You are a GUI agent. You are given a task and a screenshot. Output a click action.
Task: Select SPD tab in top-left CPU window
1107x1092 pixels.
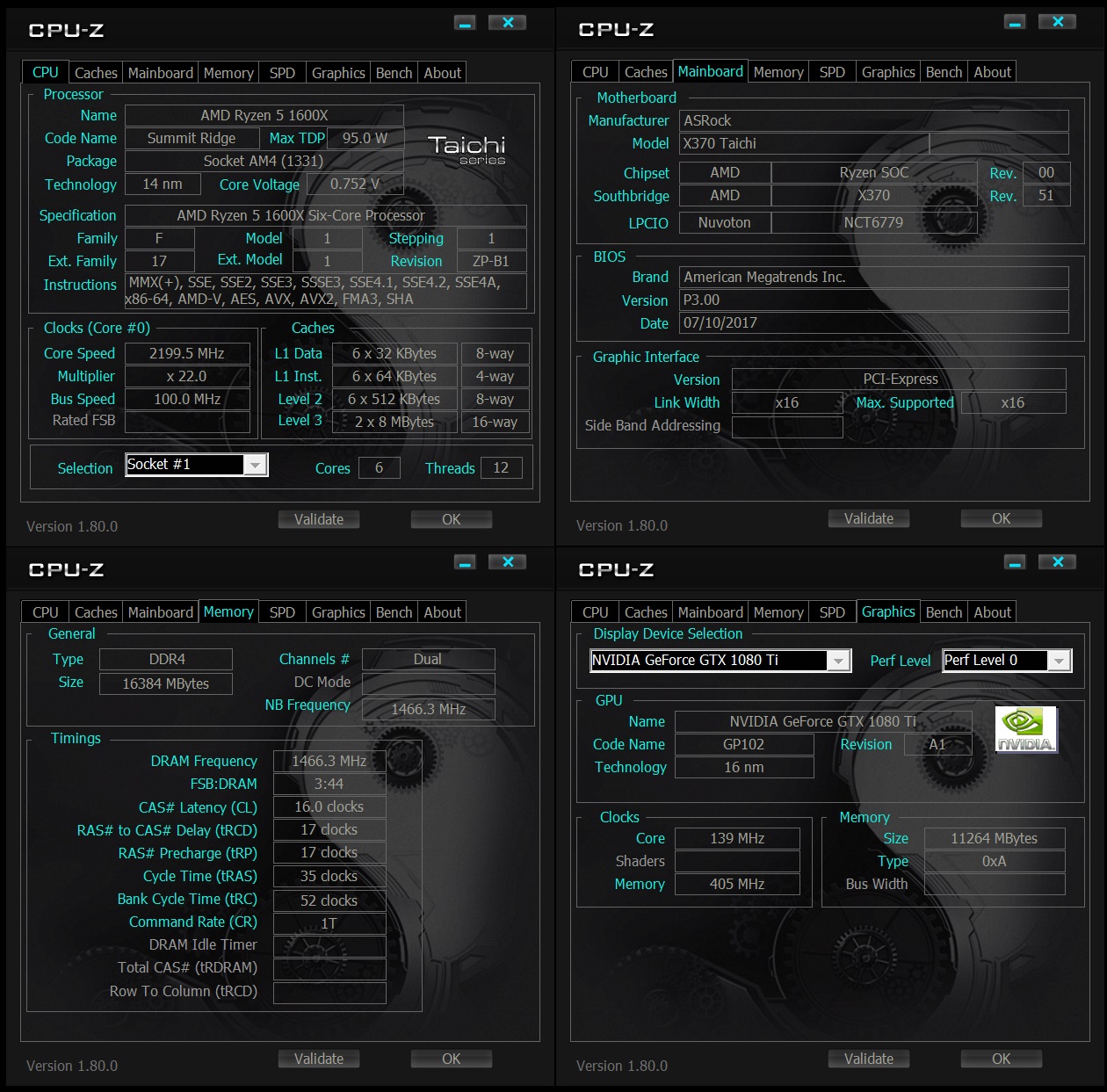282,73
